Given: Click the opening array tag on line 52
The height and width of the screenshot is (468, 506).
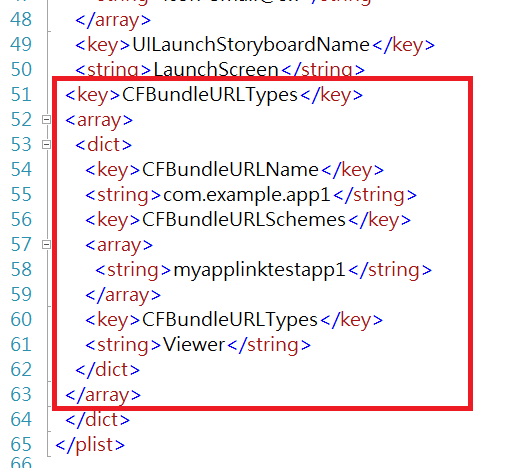Looking at the screenshot, I should point(99,120).
